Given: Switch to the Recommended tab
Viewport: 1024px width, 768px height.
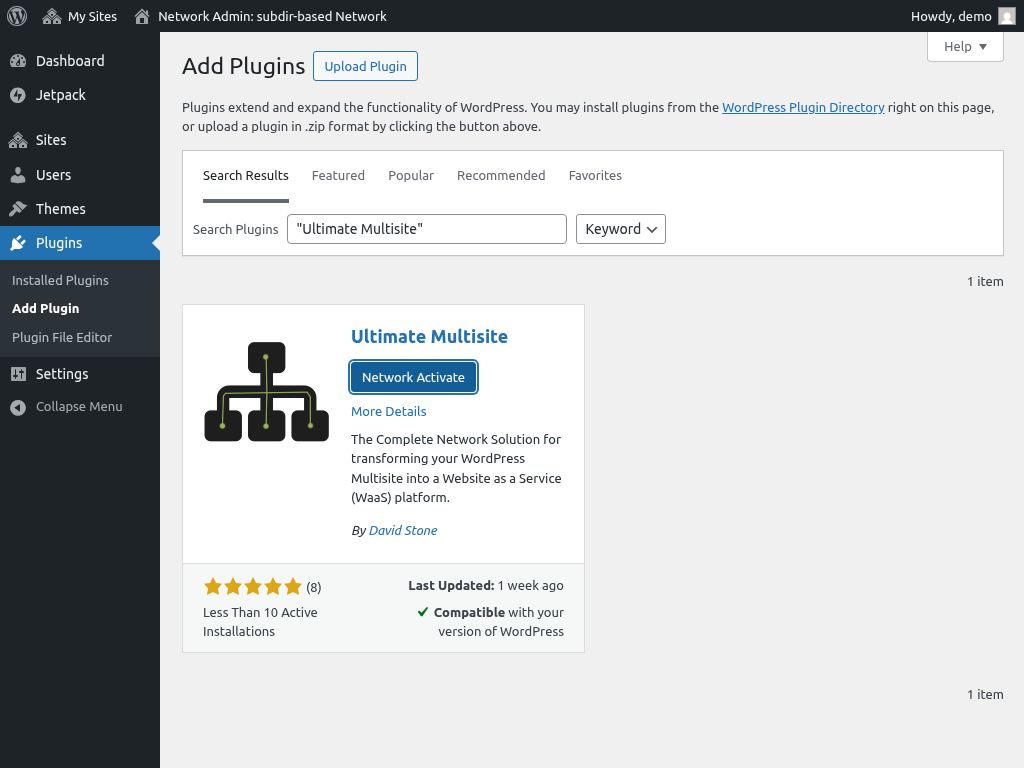Looking at the screenshot, I should coord(501,176).
